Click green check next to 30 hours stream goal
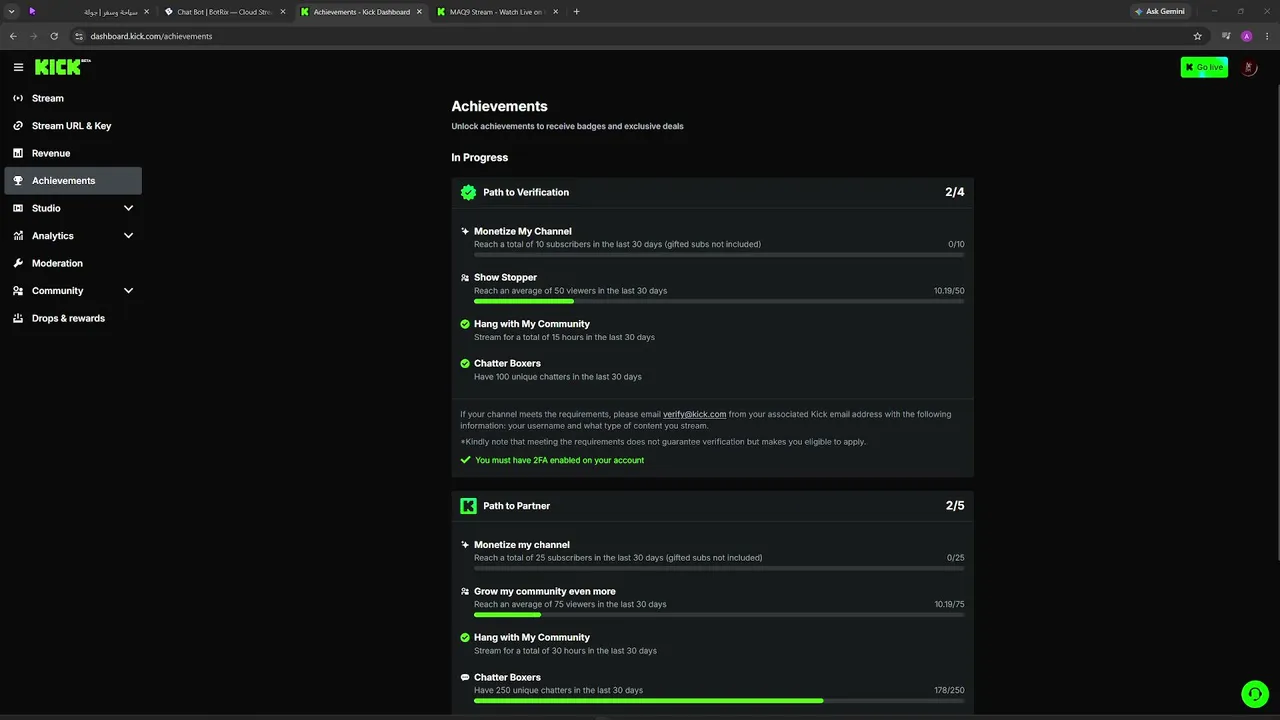This screenshot has height=720, width=1280. click(465, 637)
